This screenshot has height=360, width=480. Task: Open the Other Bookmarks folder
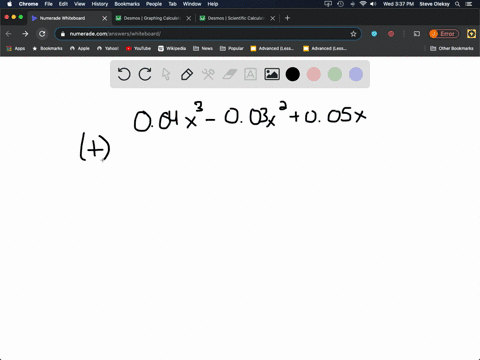[452, 48]
